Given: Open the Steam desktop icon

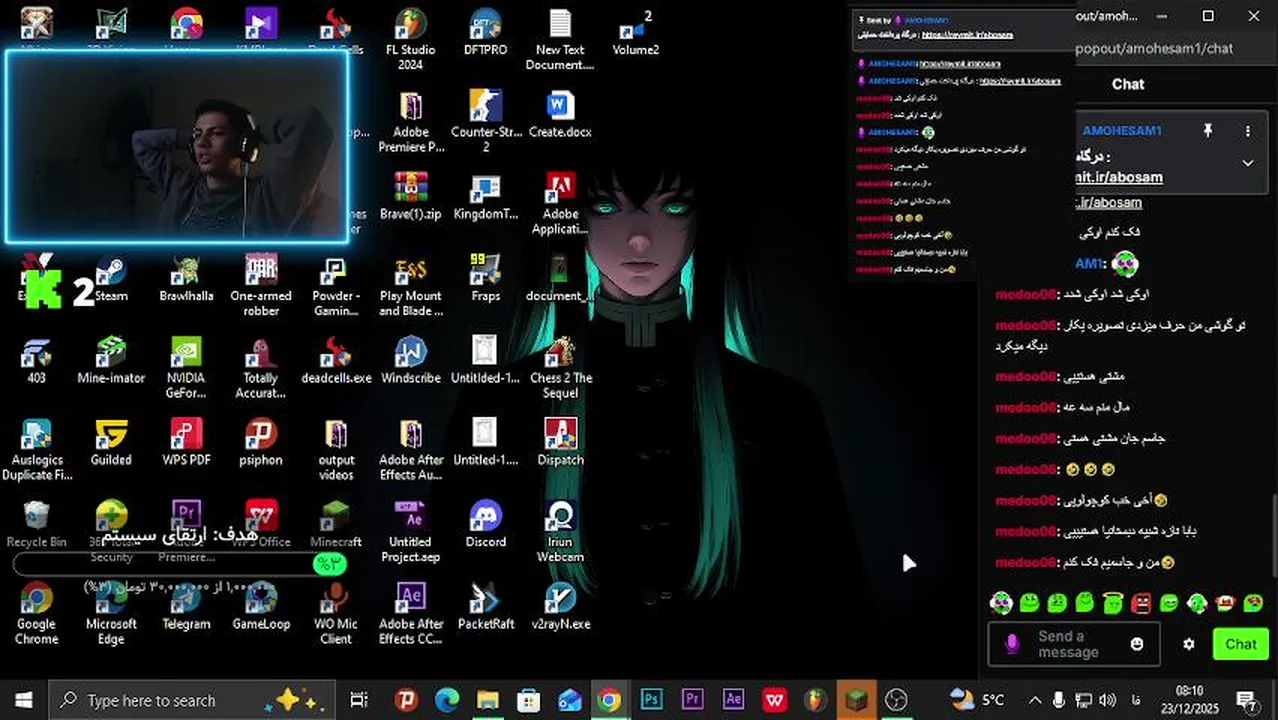Looking at the screenshot, I should [x=111, y=278].
